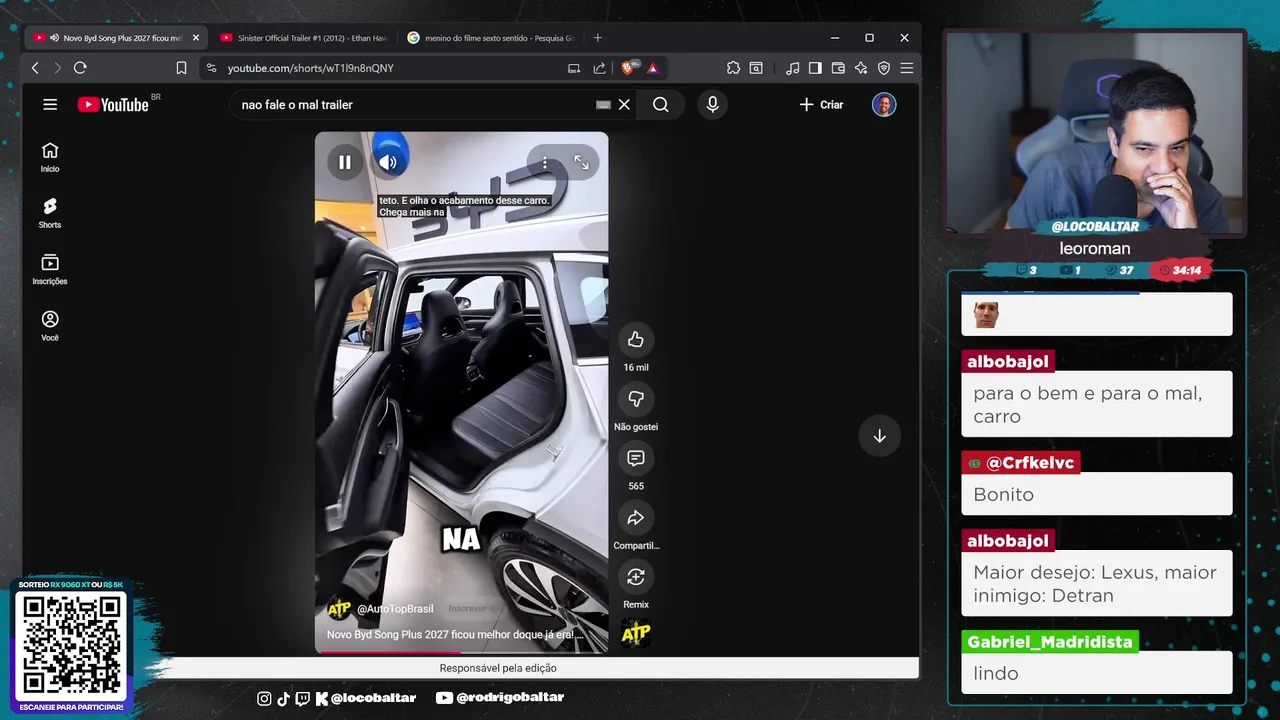Open a new browser tab
The height and width of the screenshot is (720, 1280).
click(x=598, y=38)
